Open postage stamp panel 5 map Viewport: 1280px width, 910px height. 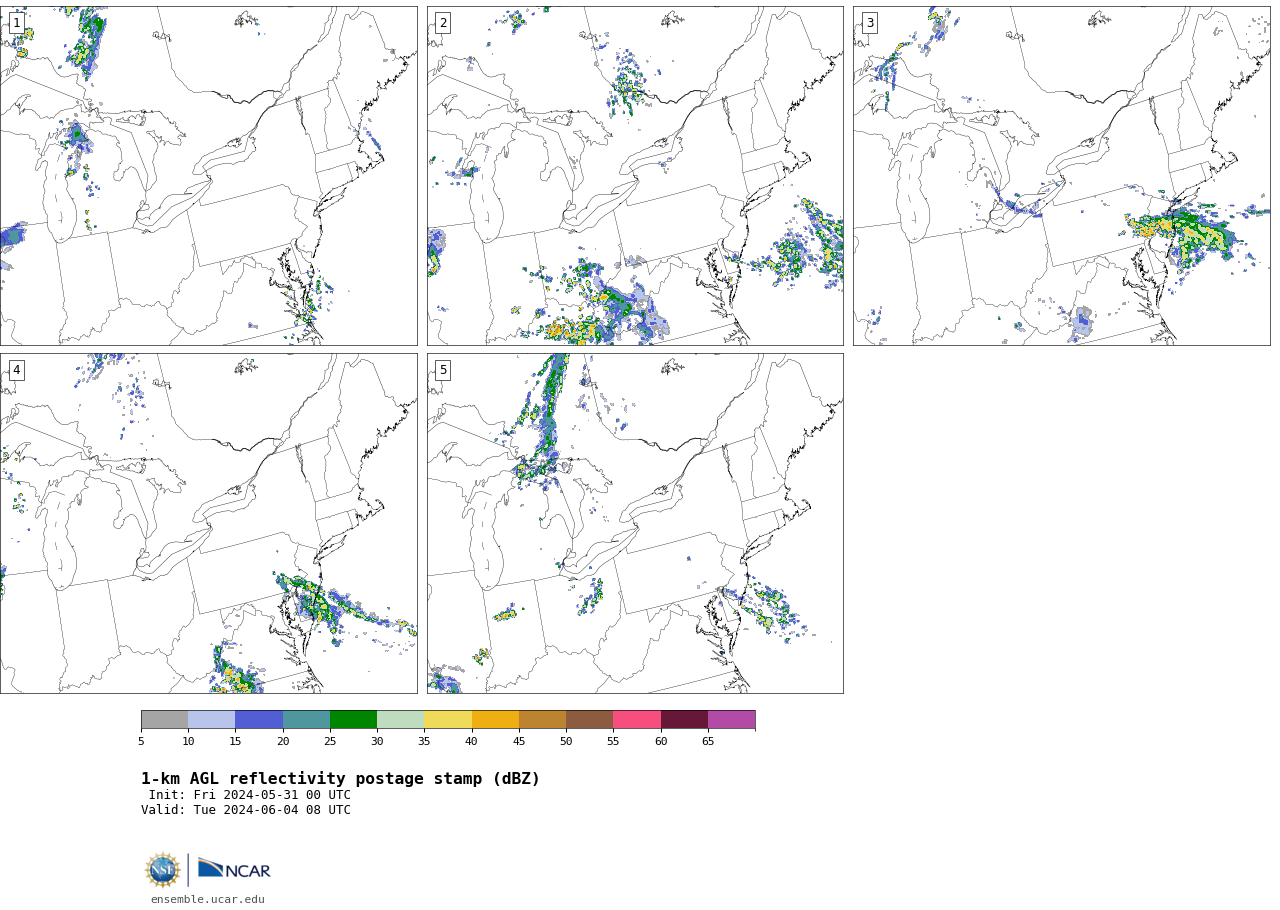pos(635,523)
